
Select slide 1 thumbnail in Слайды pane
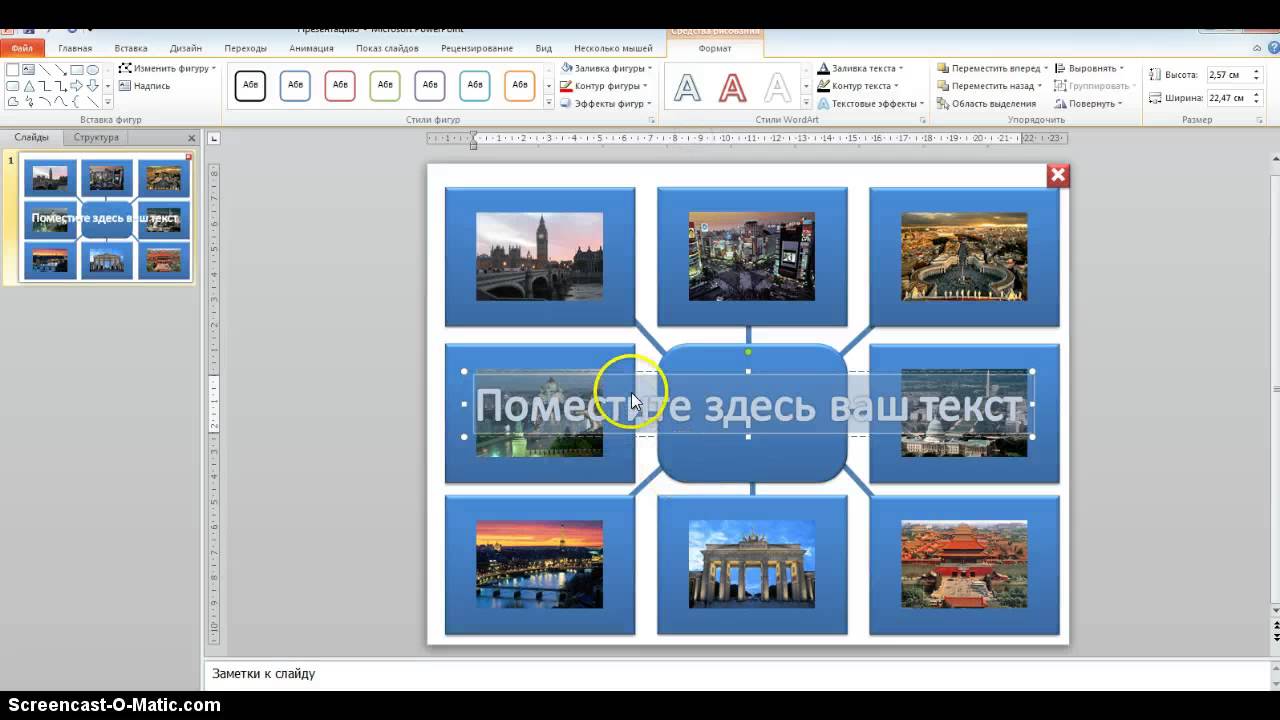point(104,220)
